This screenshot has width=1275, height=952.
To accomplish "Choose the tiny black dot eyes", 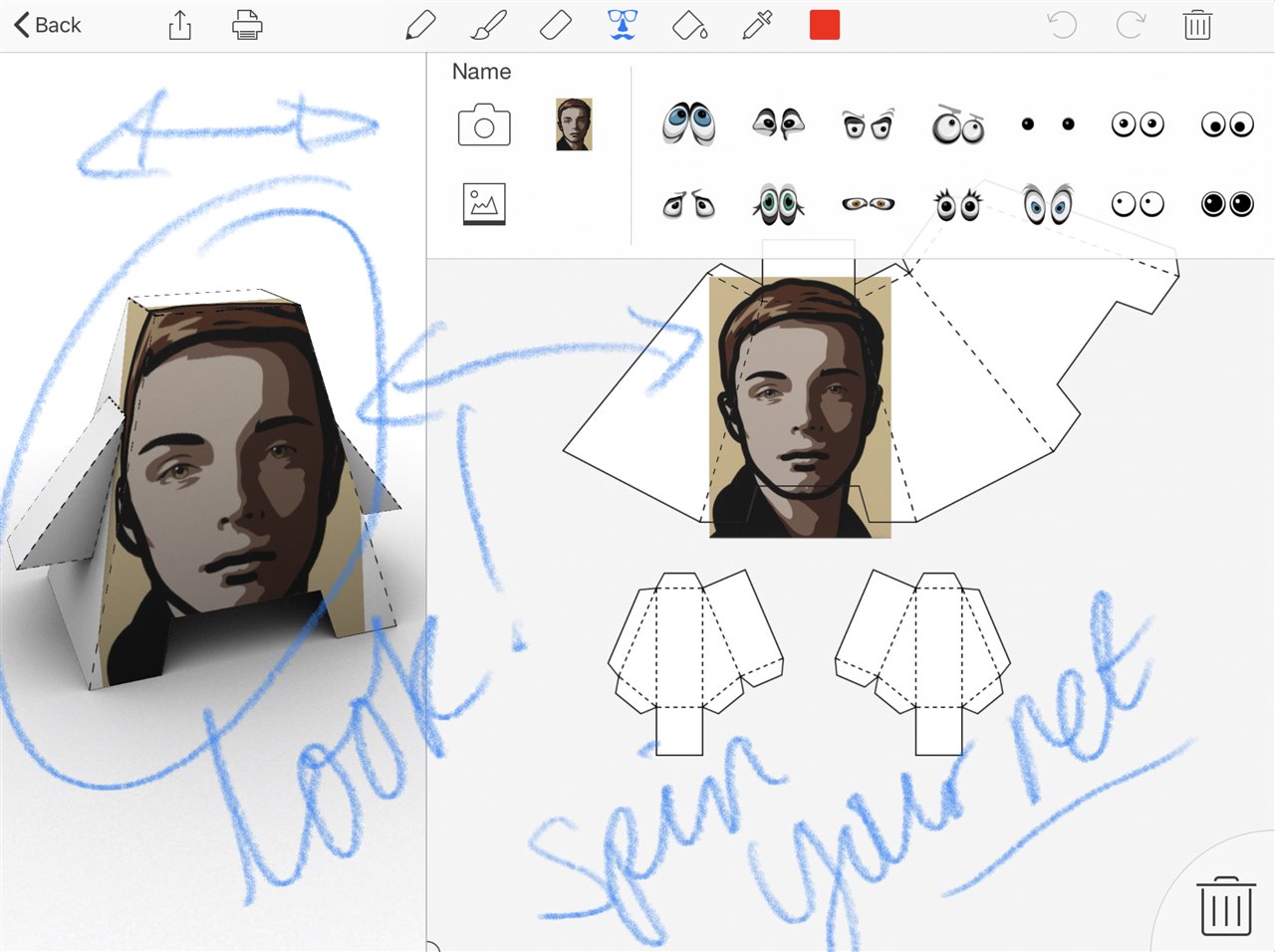I will coord(1047,124).
